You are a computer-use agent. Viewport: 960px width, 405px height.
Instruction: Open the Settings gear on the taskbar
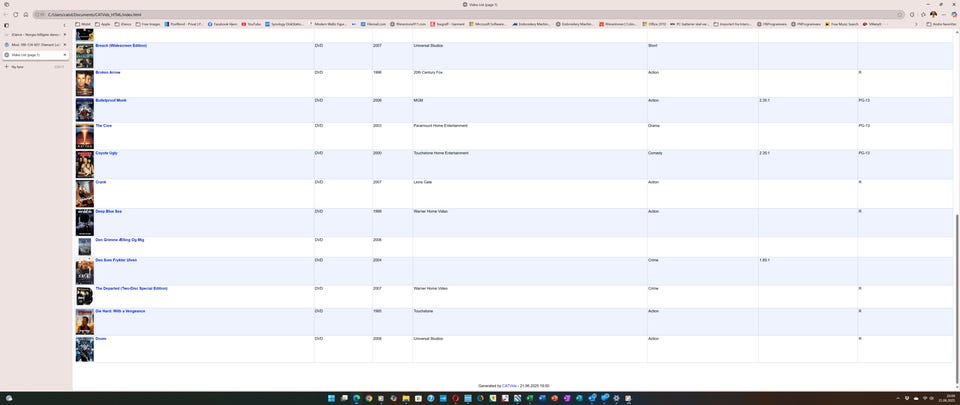coord(617,398)
